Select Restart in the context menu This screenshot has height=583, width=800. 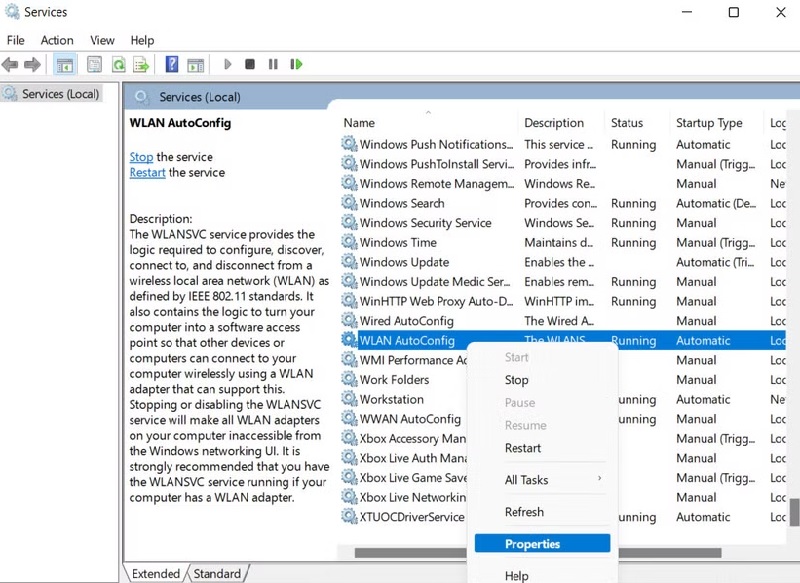click(x=523, y=448)
